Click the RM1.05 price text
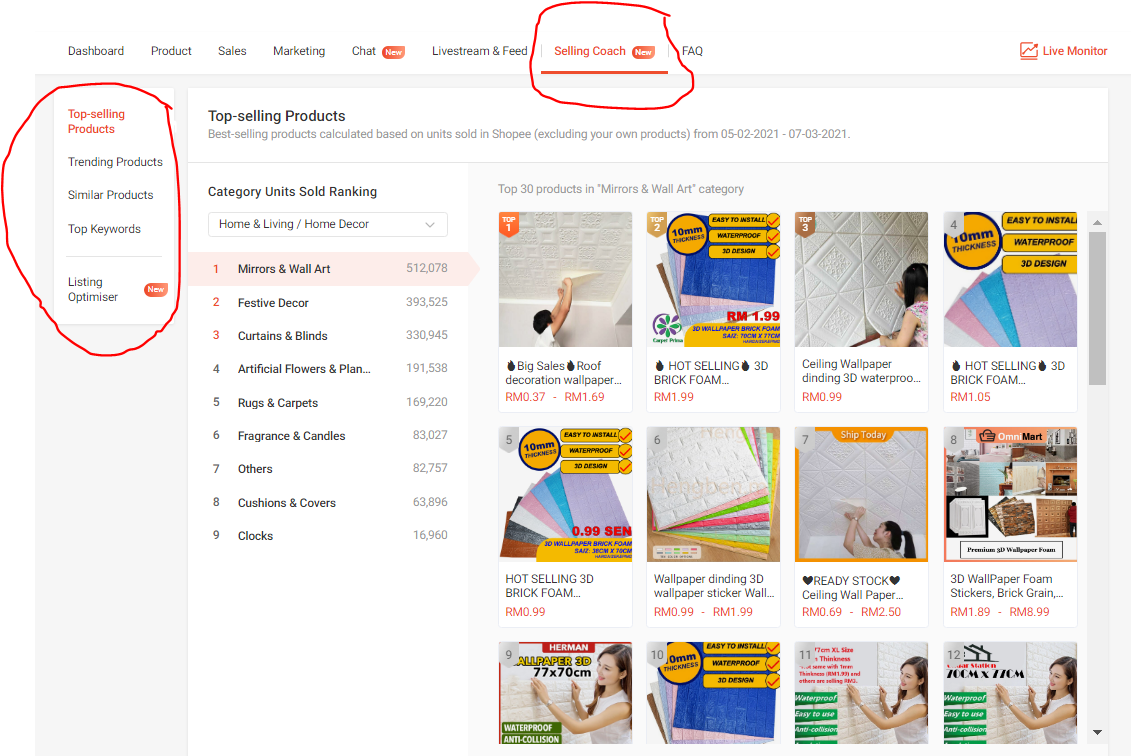The width and height of the screenshot is (1131, 756). [970, 397]
